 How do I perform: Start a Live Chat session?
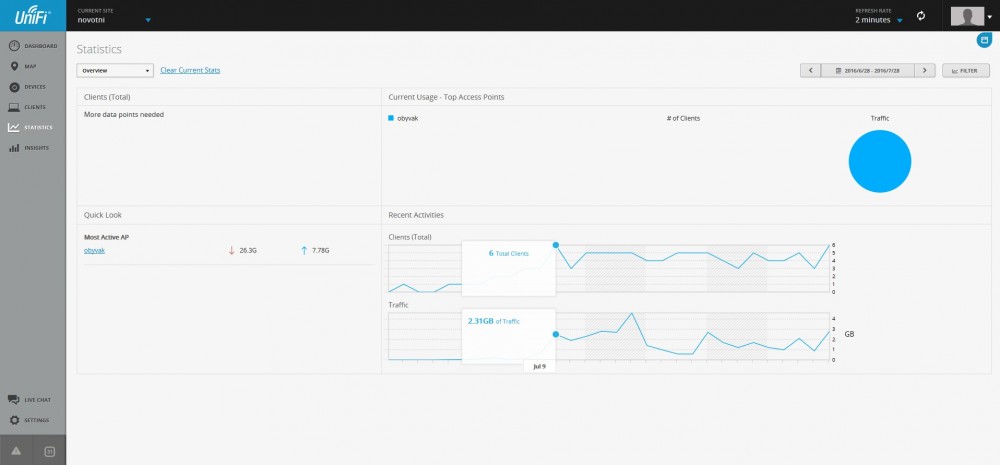[x=35, y=399]
